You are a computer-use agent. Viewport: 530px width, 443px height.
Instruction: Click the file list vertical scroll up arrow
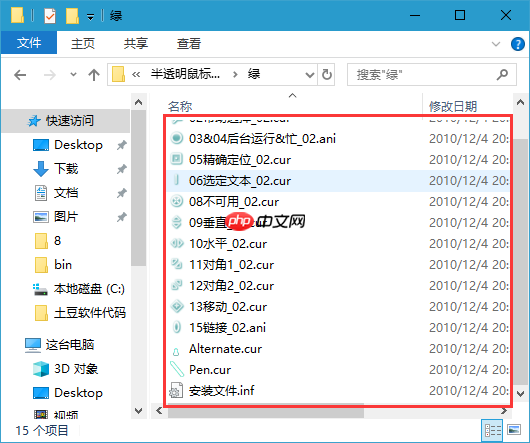[521, 102]
